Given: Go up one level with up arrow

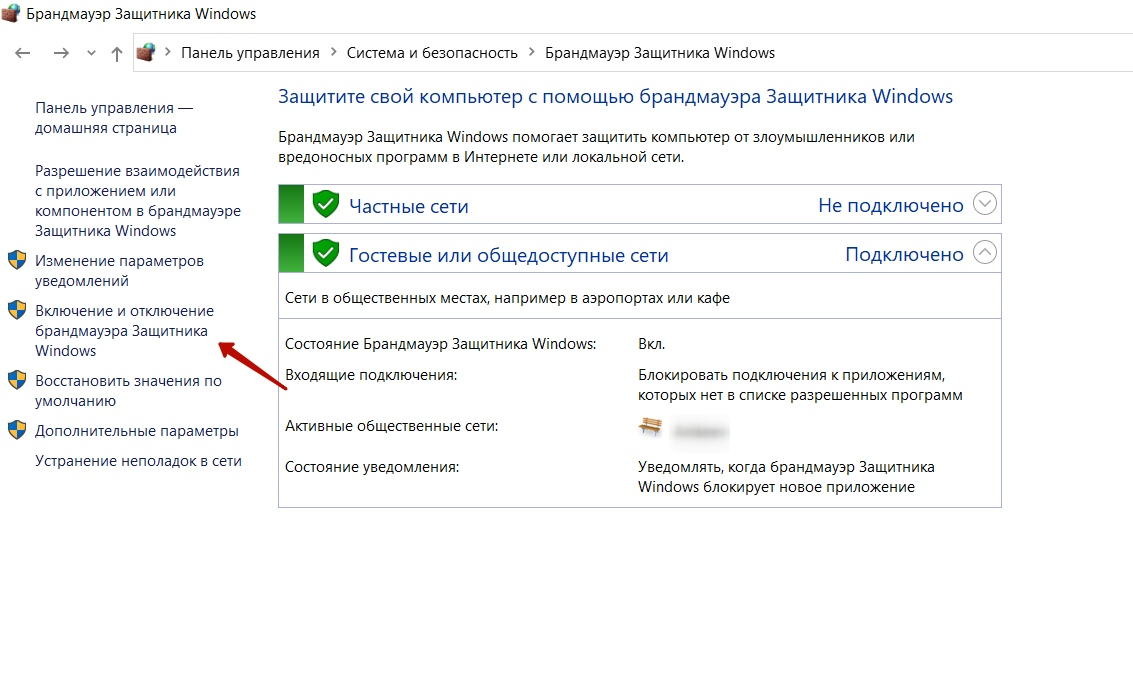Looking at the screenshot, I should [x=116, y=53].
